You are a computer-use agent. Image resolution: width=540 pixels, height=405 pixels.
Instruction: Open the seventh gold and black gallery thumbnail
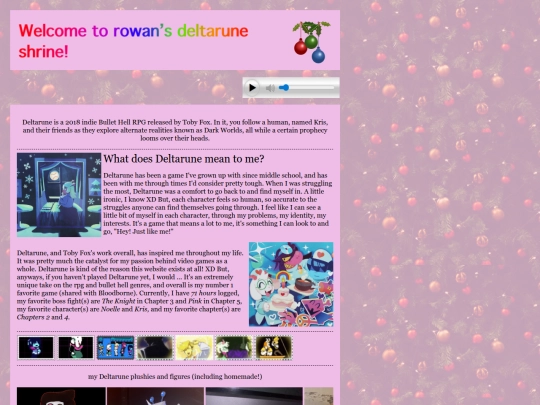(x=274, y=348)
